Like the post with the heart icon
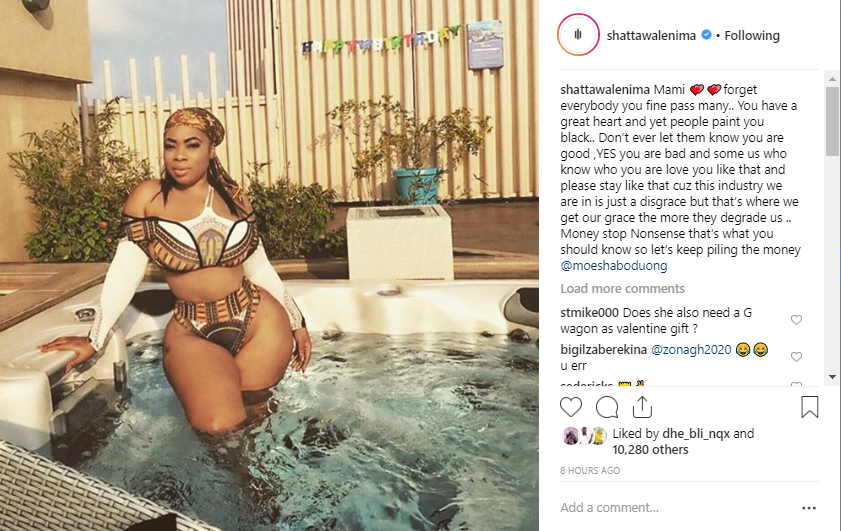This screenshot has height=531, width=841. pyautogui.click(x=571, y=407)
